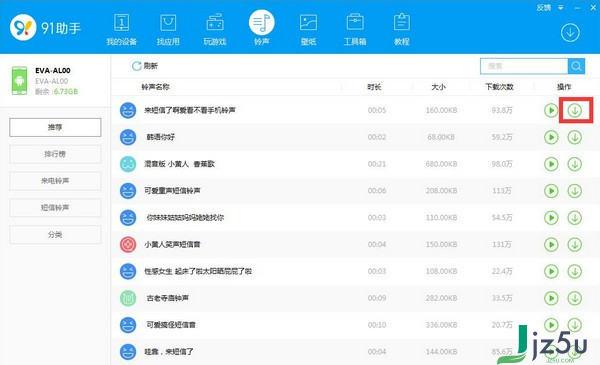
Task: Download the 古老寺庙钟声 ringtone
Action: [574, 298]
